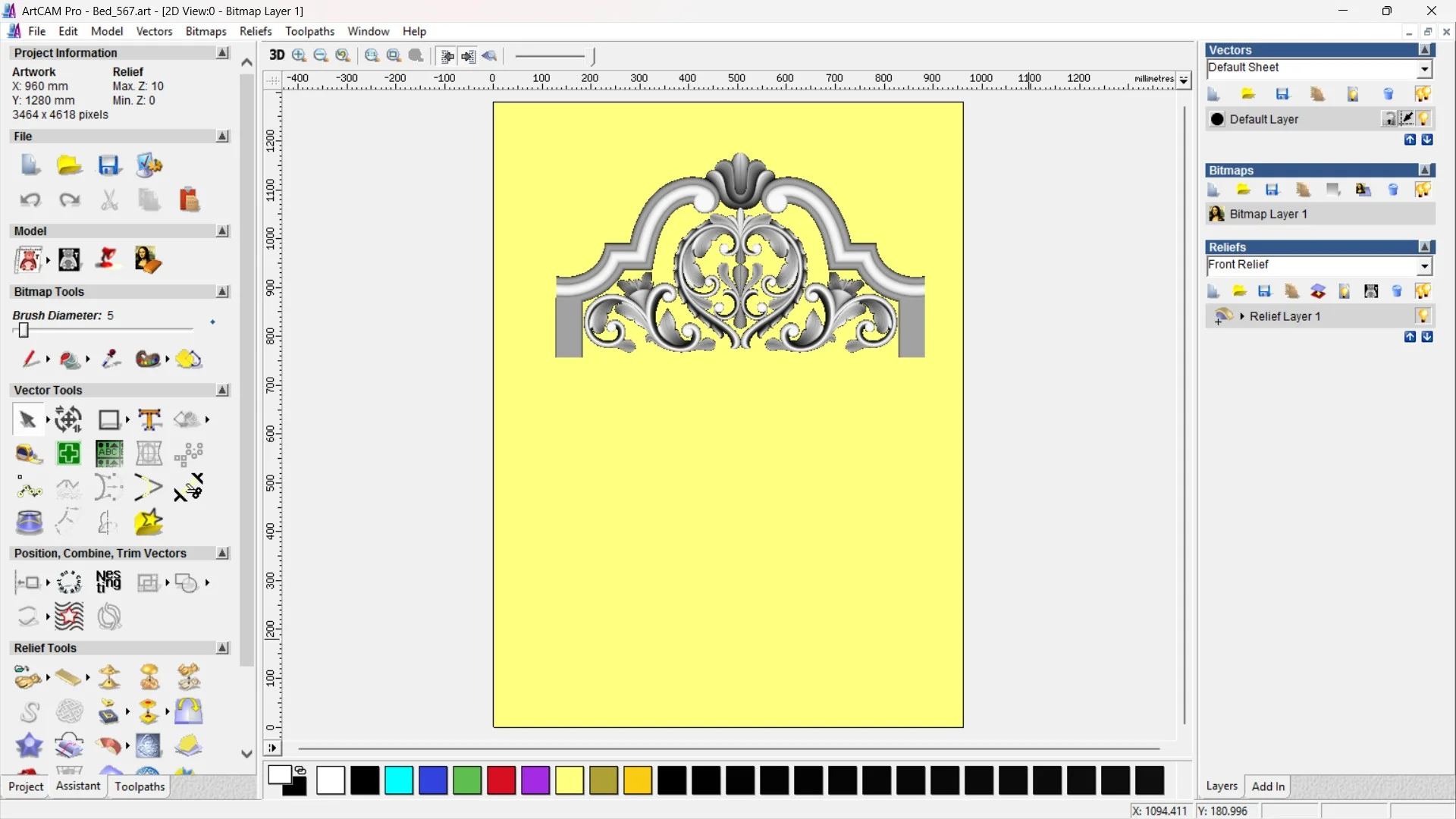Click the Undo arrow icon
This screenshot has height=819, width=1456.
30,200
